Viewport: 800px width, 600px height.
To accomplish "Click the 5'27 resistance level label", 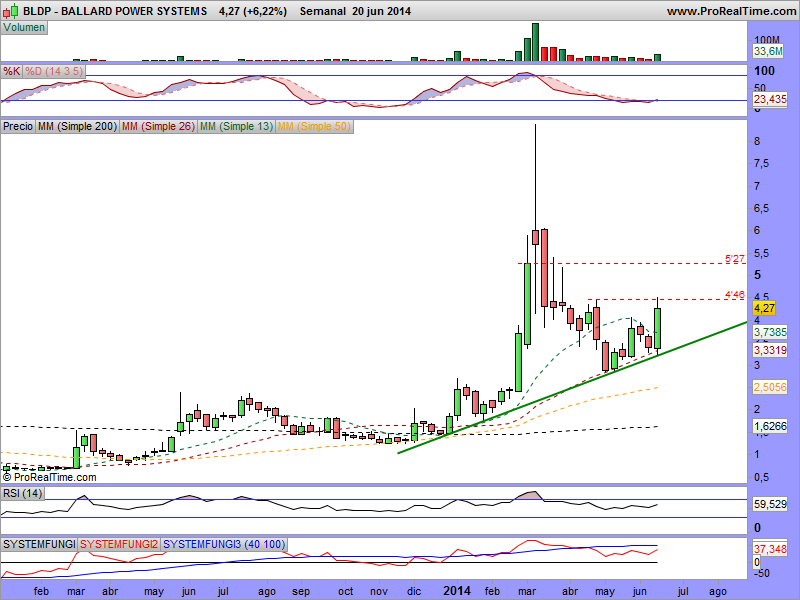I will (x=735, y=259).
